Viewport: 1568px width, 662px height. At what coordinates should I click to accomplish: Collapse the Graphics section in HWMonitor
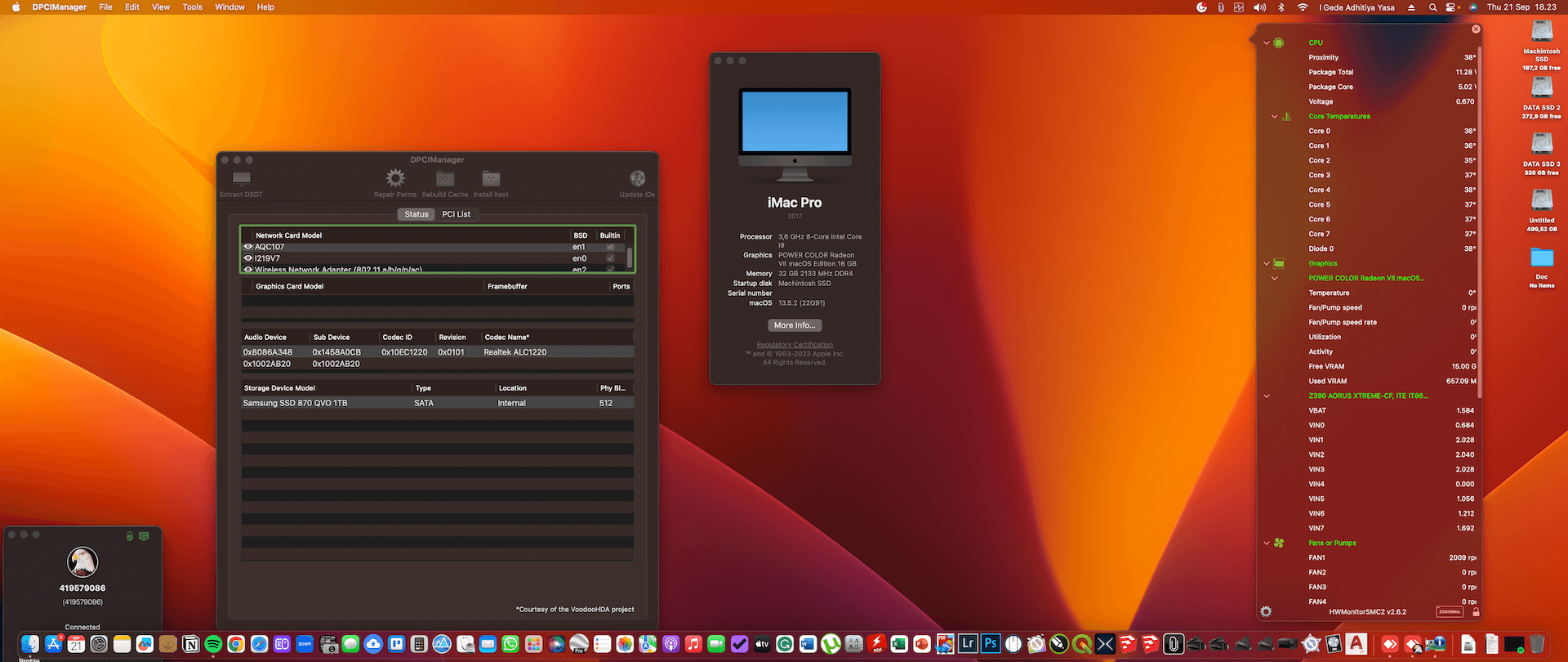[x=1267, y=263]
